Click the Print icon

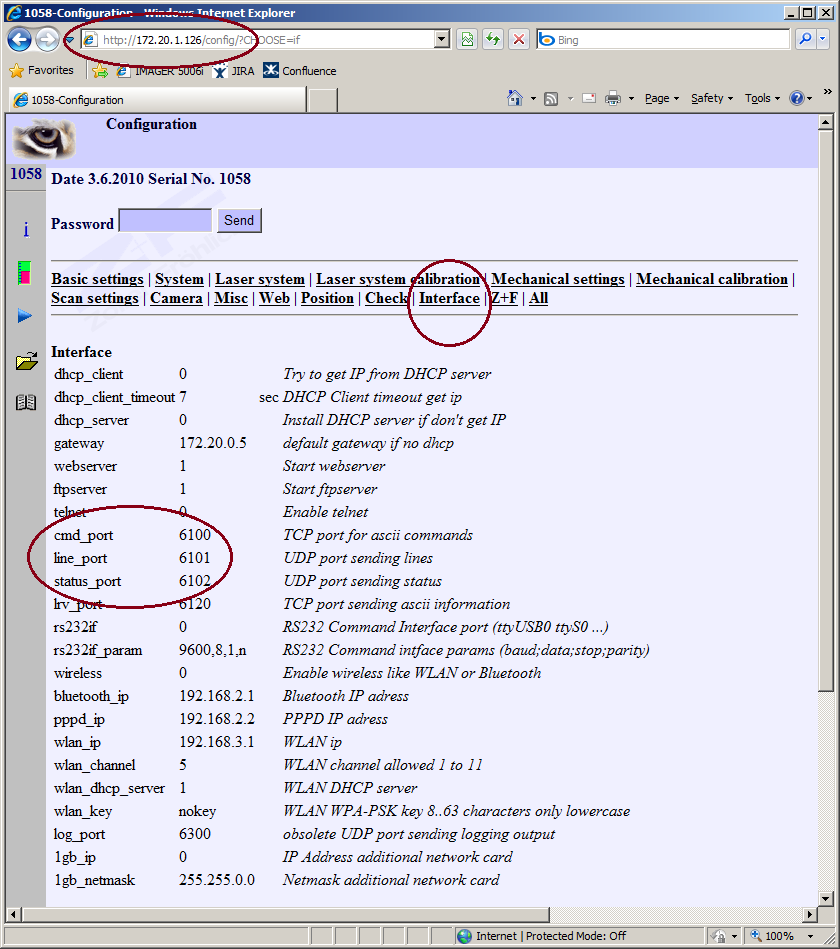tap(613, 98)
